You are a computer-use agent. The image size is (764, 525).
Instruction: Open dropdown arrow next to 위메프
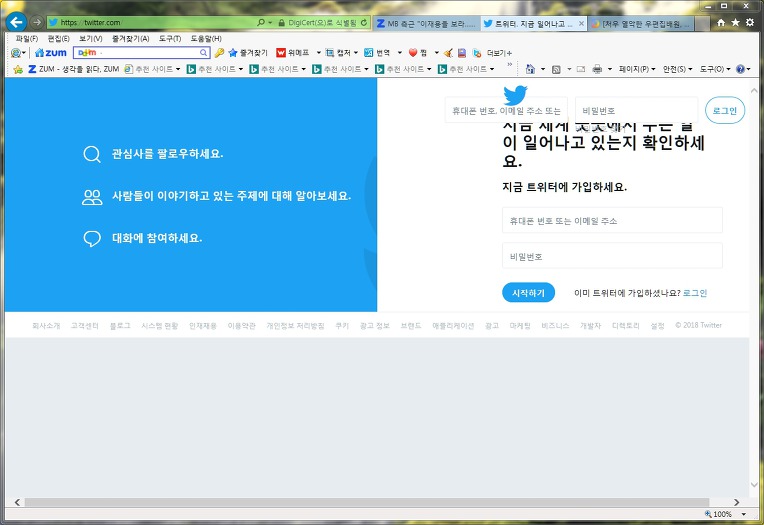pos(319,53)
